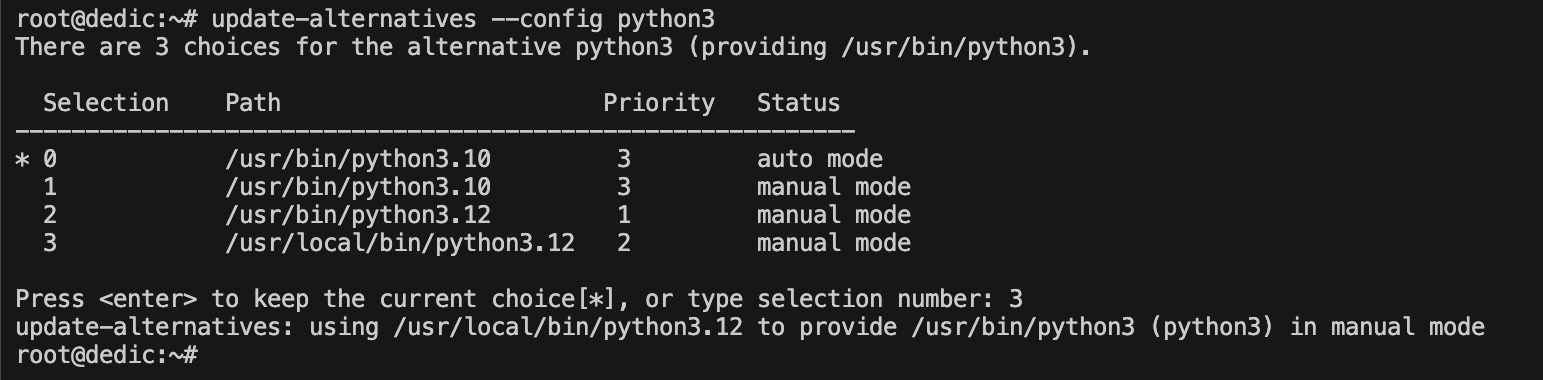Click the typed selection number 3 after prompt
The height and width of the screenshot is (380, 1543).
click(x=1016, y=299)
